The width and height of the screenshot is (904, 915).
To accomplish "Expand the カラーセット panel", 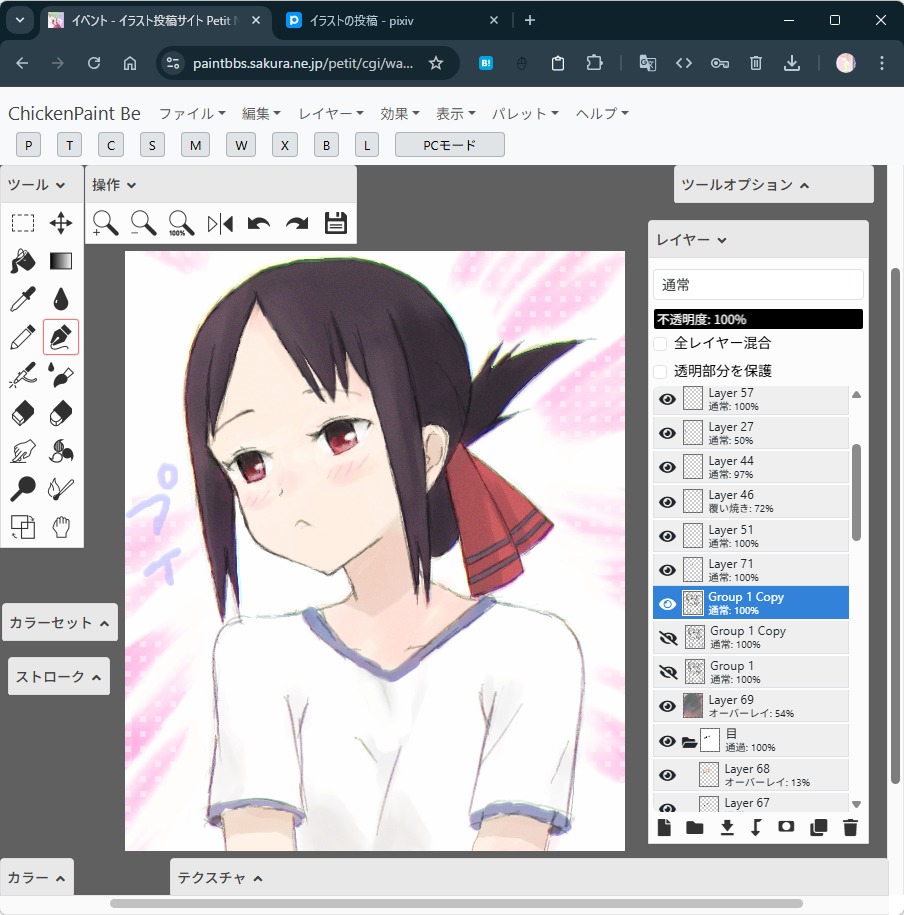I will (59, 622).
